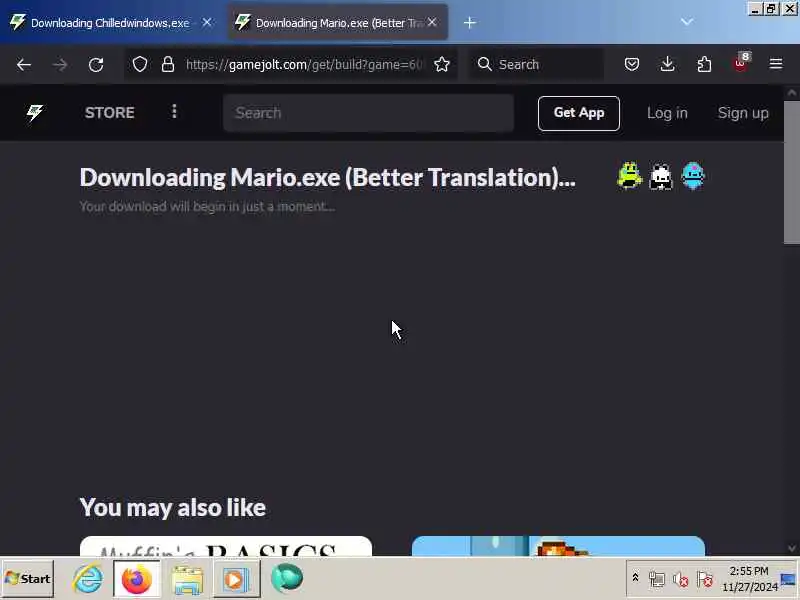800x600 pixels.
Task: Click the Downloading Mario.exe heading
Action: click(328, 178)
